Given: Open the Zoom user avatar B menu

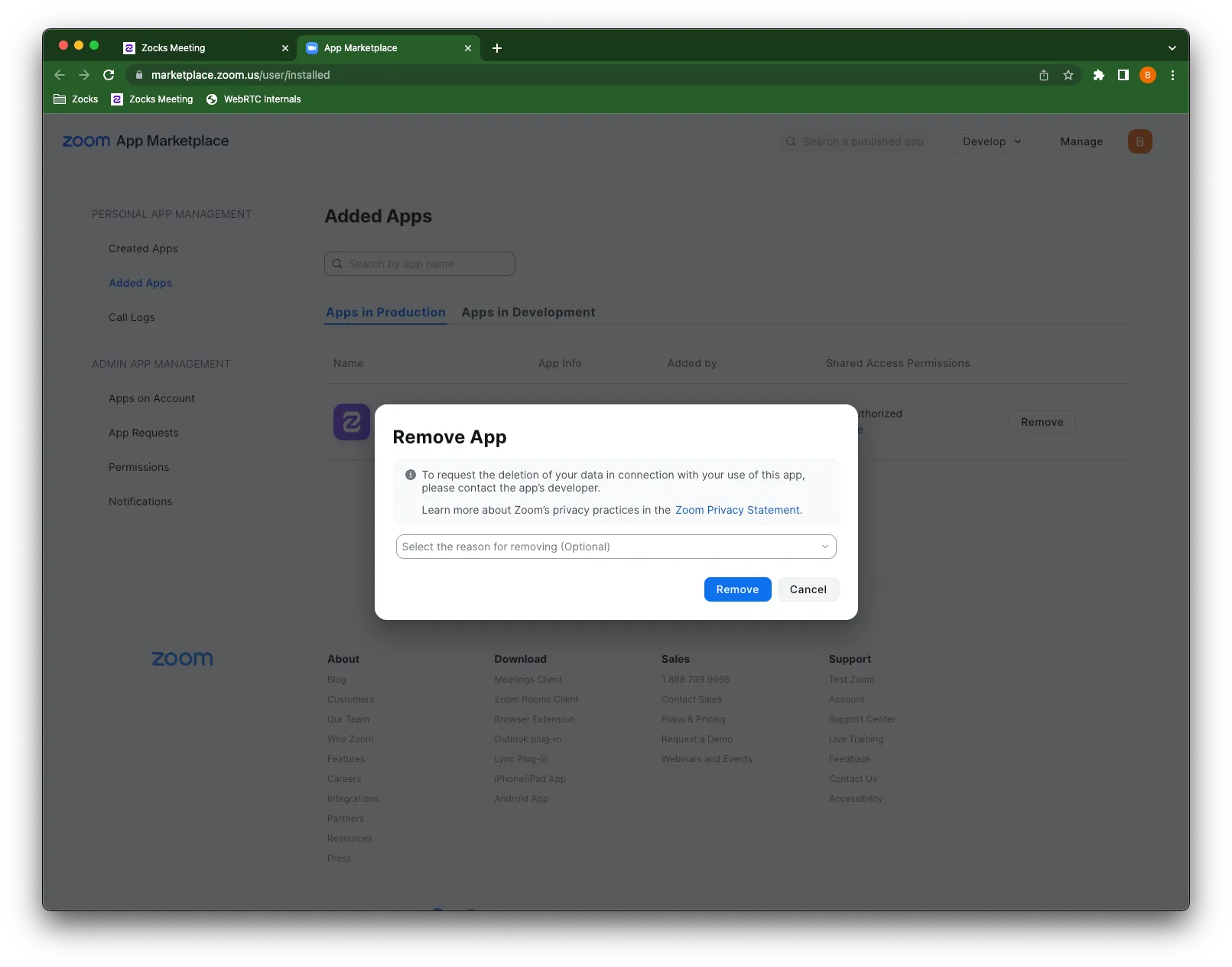Looking at the screenshot, I should point(1139,141).
